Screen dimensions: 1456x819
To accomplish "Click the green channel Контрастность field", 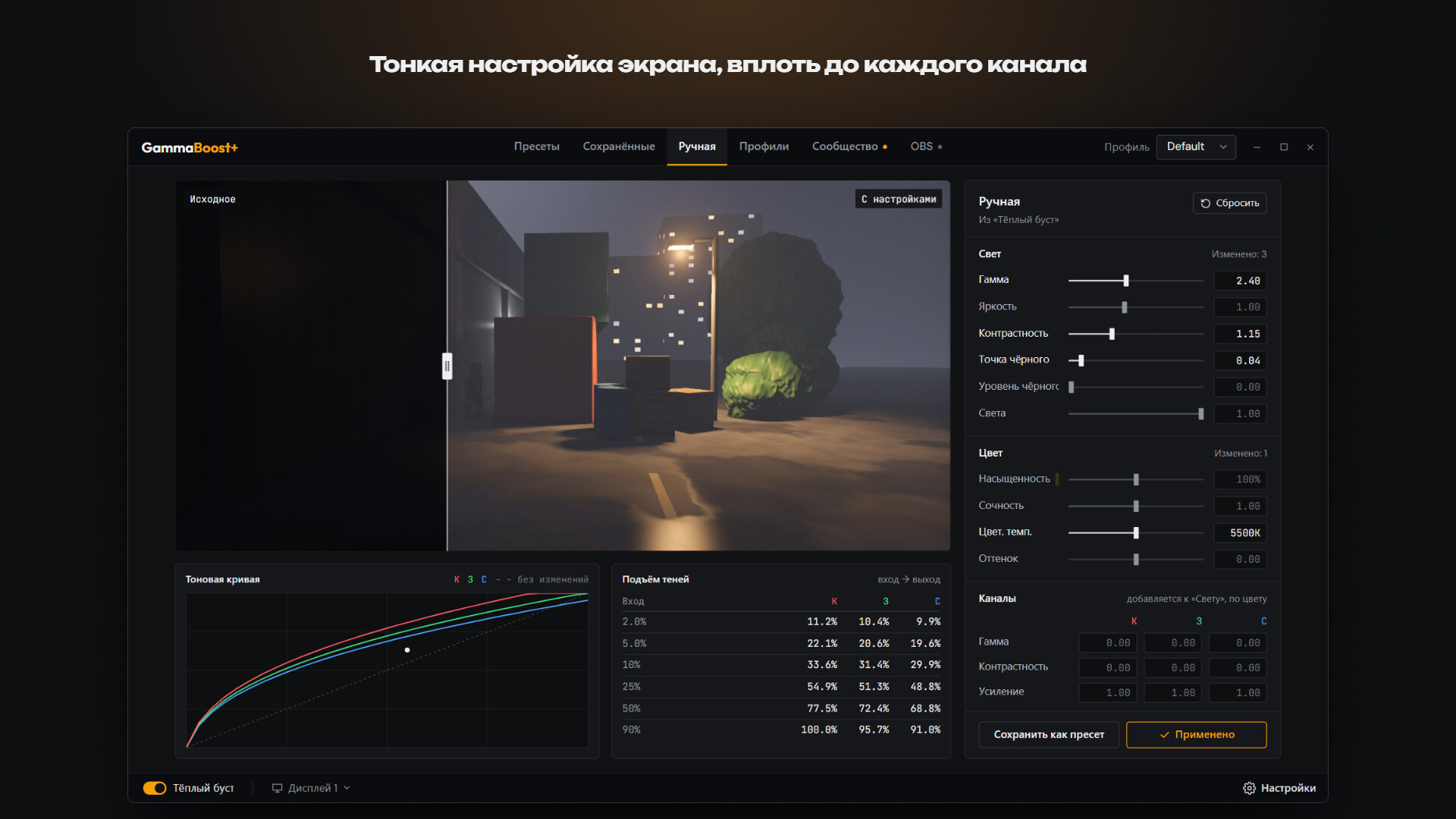I will pos(1172,668).
